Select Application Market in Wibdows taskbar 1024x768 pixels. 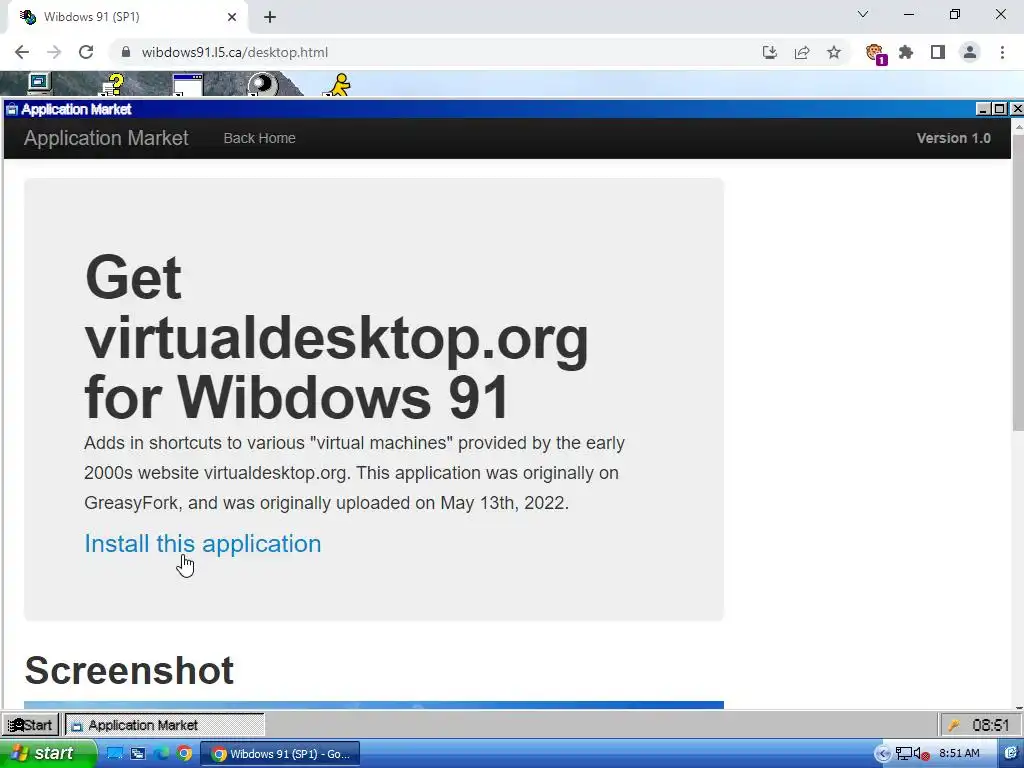[x=165, y=725]
